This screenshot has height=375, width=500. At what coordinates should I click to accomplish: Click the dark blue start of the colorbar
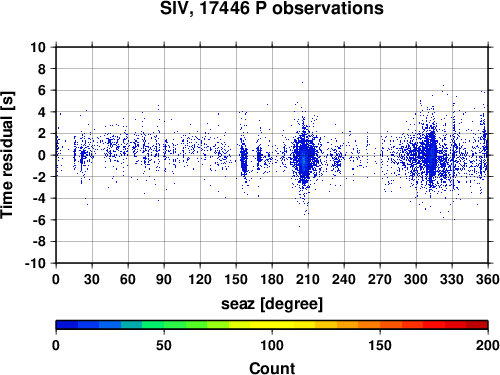[67, 325]
